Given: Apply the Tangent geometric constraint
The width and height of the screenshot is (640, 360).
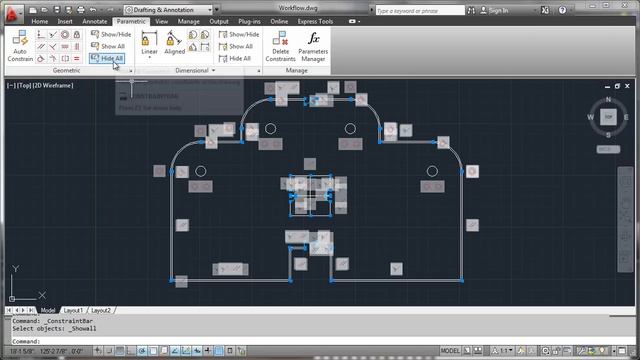Looking at the screenshot, I should coord(41,58).
